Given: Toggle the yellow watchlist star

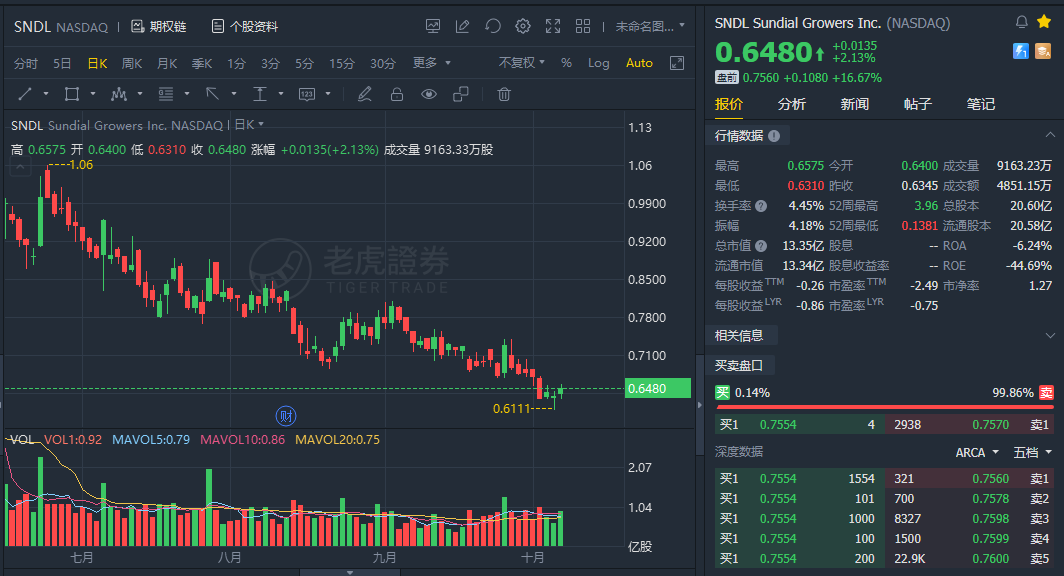Looking at the screenshot, I should tap(1044, 22).
